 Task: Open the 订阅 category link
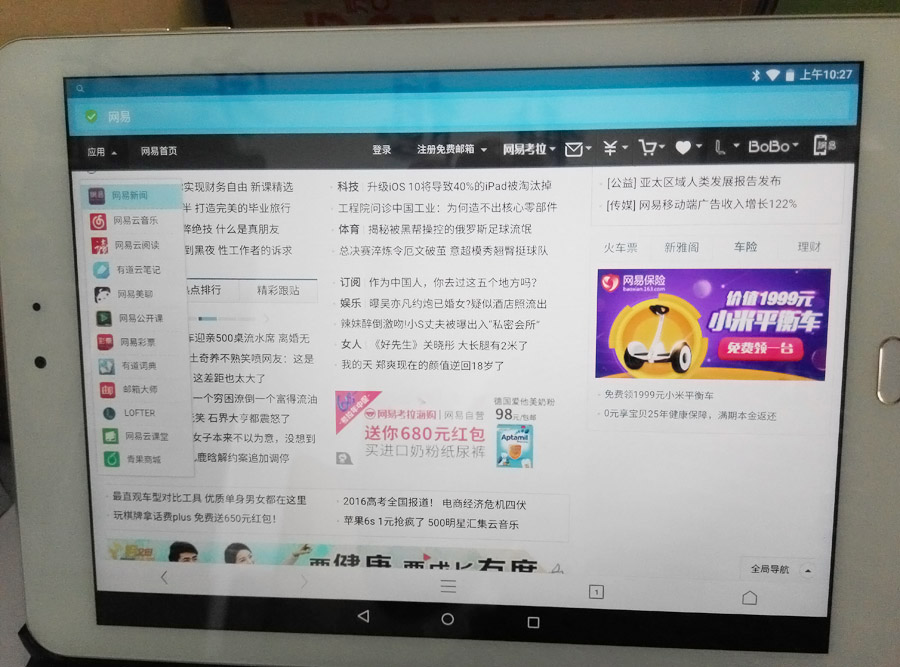point(350,282)
